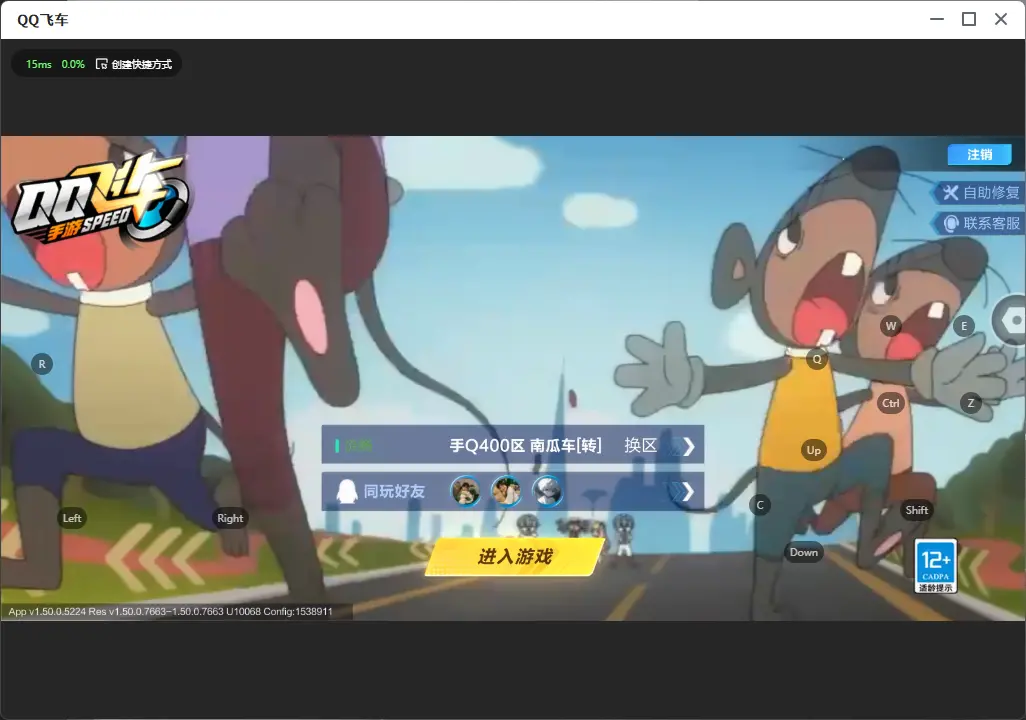Click the app version text at bottom
This screenshot has height=720, width=1026.
(170, 611)
